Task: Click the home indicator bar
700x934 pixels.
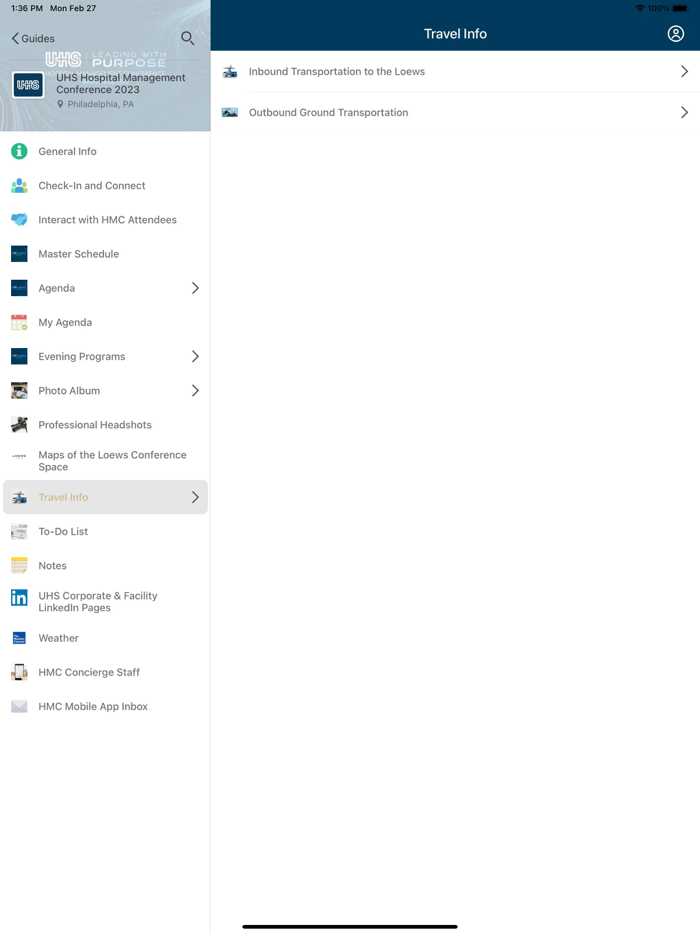Action: click(350, 926)
